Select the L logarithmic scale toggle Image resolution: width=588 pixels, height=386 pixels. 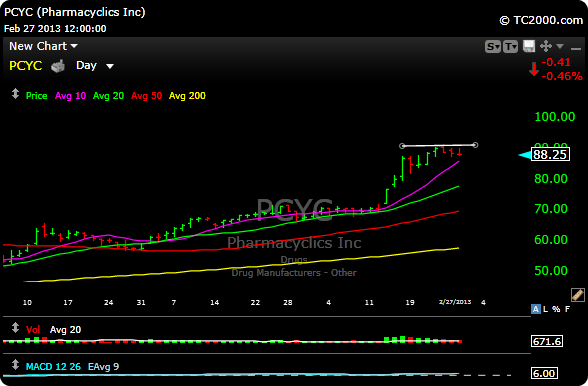pos(545,309)
